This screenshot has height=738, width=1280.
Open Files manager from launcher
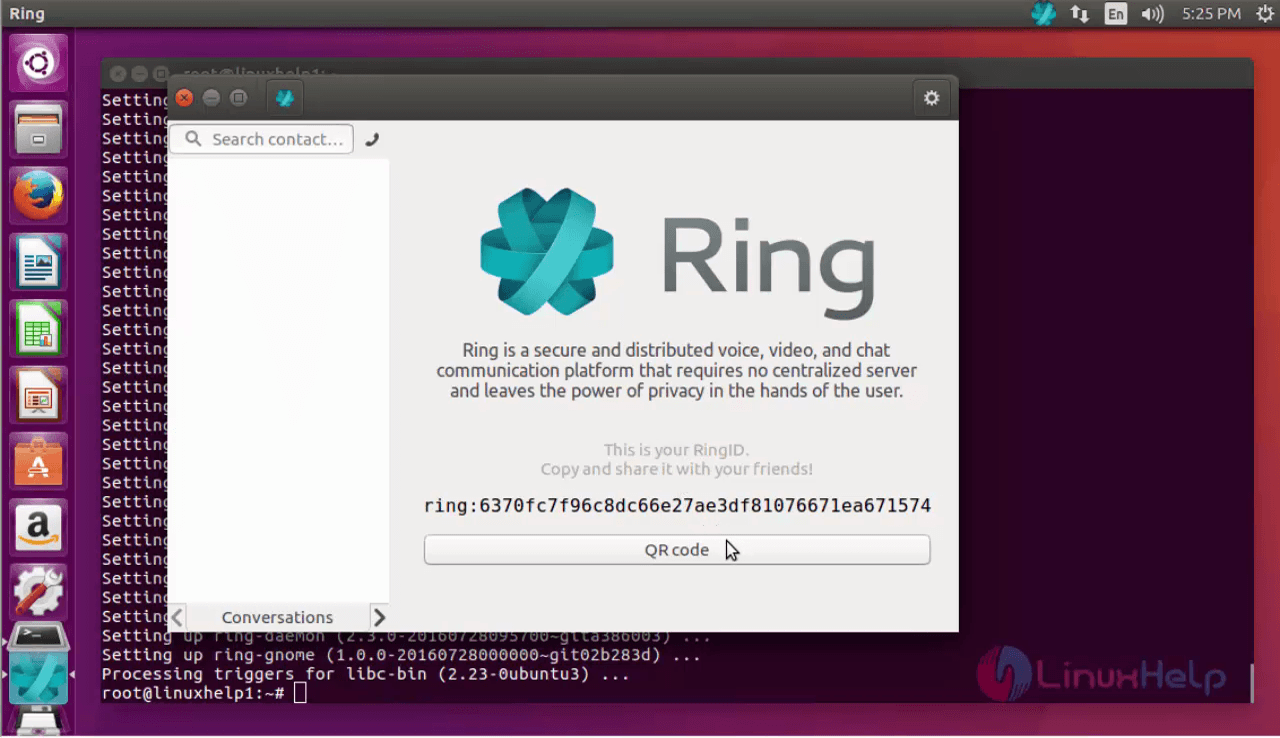pos(38,129)
